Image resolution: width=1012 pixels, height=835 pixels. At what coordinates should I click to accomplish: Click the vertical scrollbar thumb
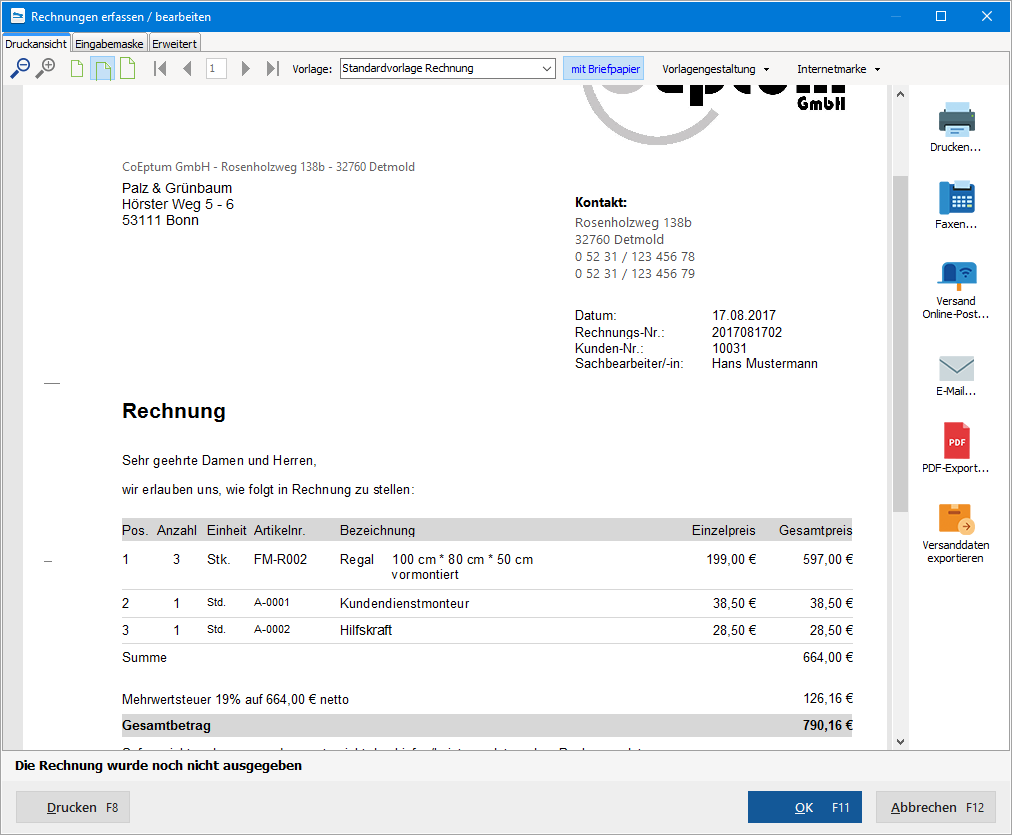[900, 343]
